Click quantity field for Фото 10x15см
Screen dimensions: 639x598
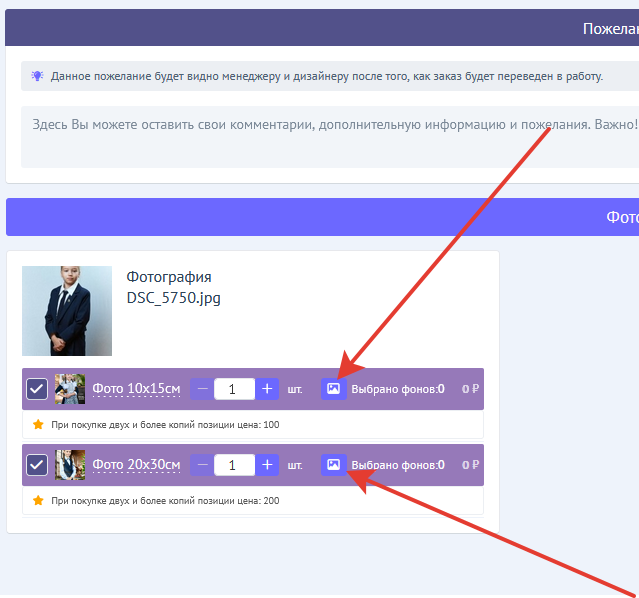point(234,389)
